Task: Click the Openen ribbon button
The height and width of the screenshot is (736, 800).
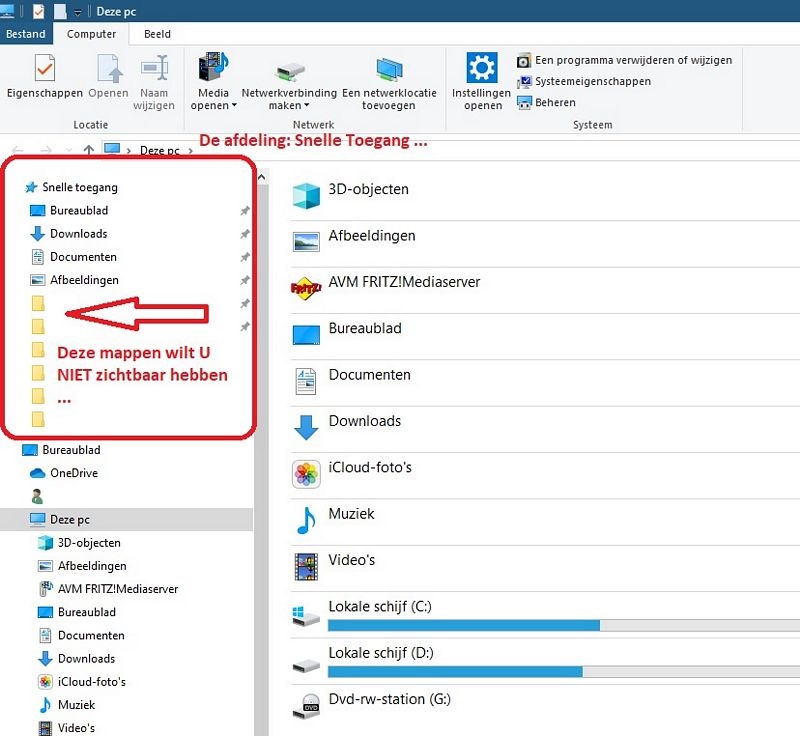Action: (x=108, y=75)
